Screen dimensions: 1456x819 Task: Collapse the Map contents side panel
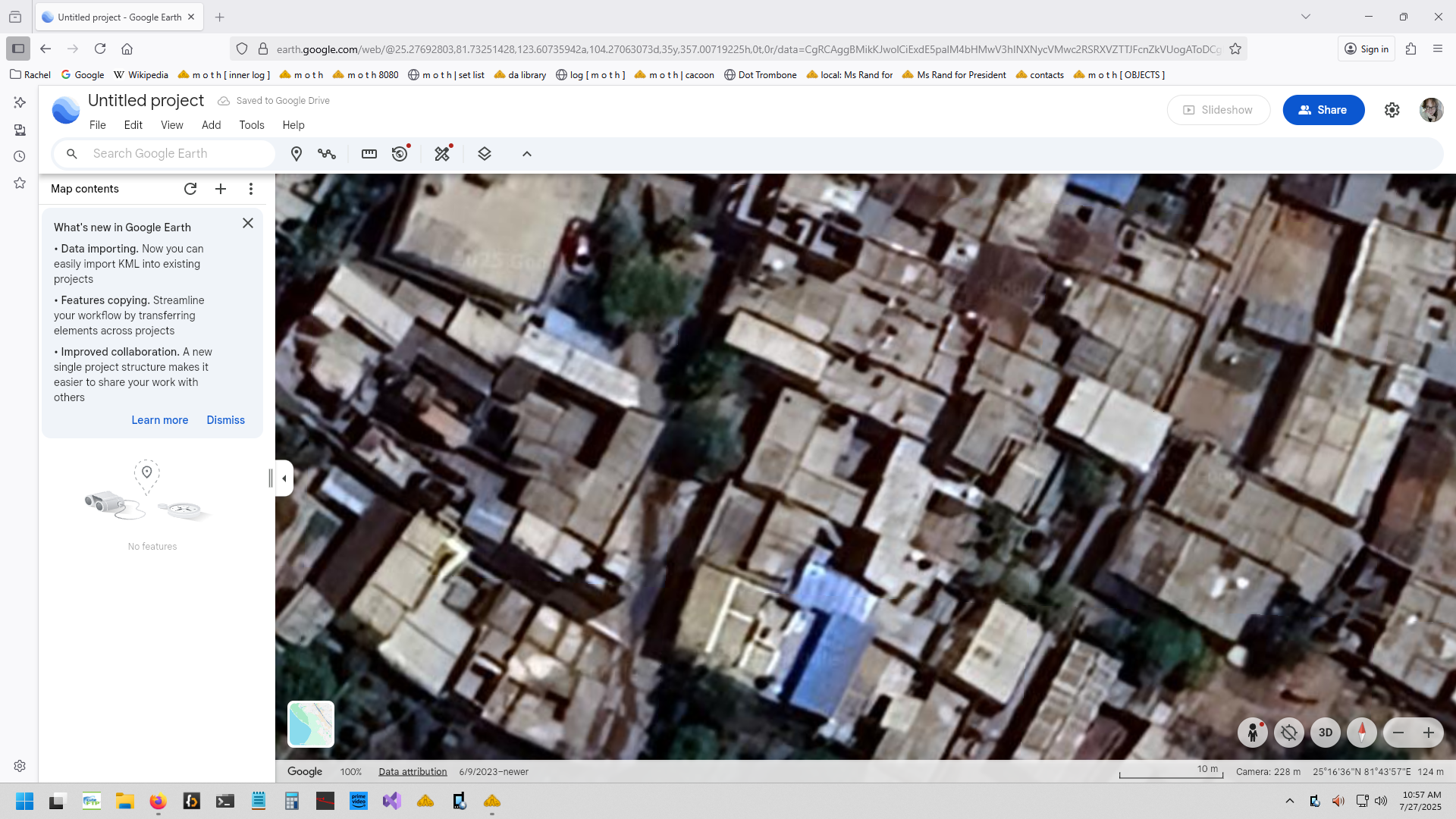click(284, 479)
